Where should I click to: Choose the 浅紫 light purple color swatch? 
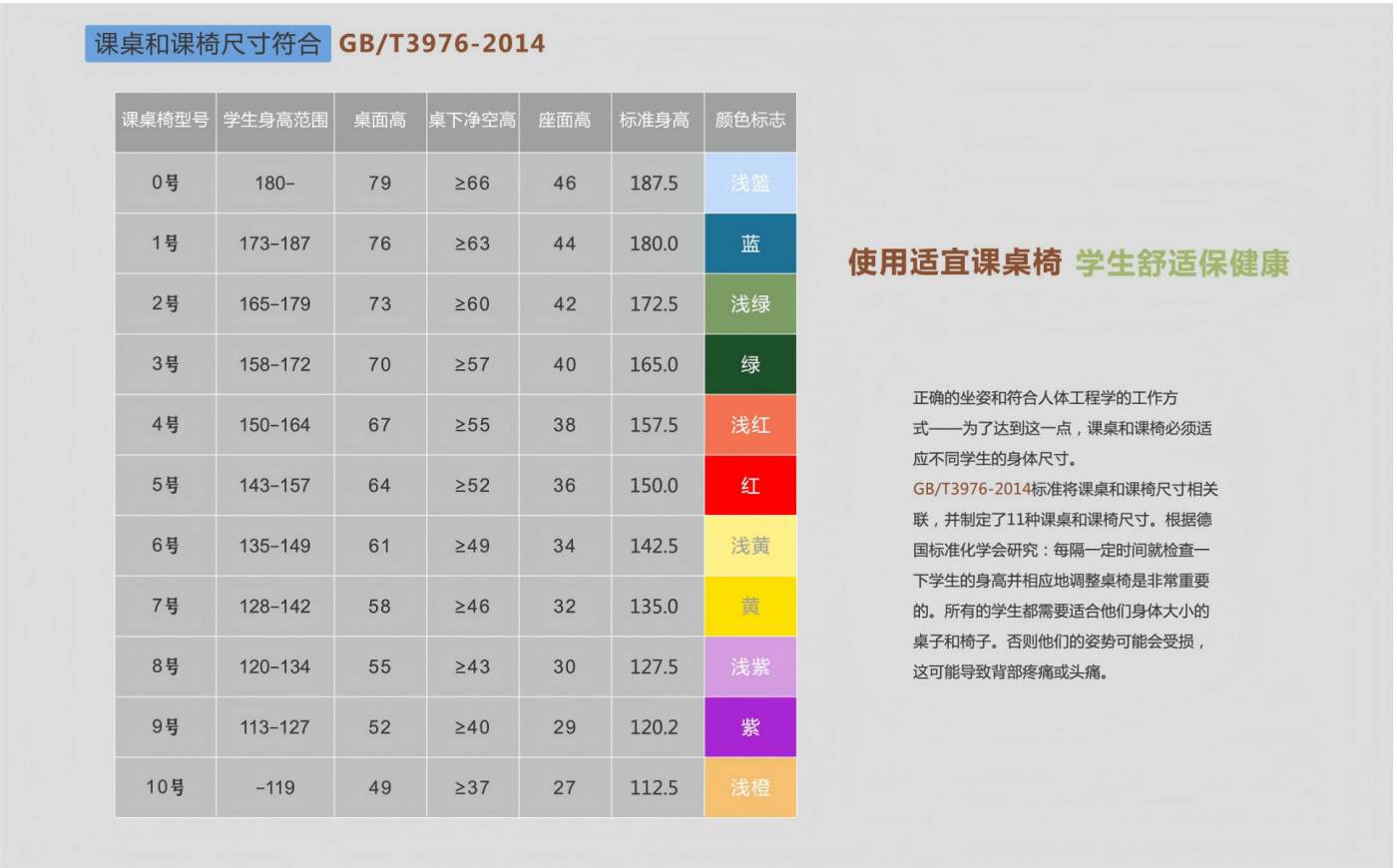pyautogui.click(x=749, y=666)
